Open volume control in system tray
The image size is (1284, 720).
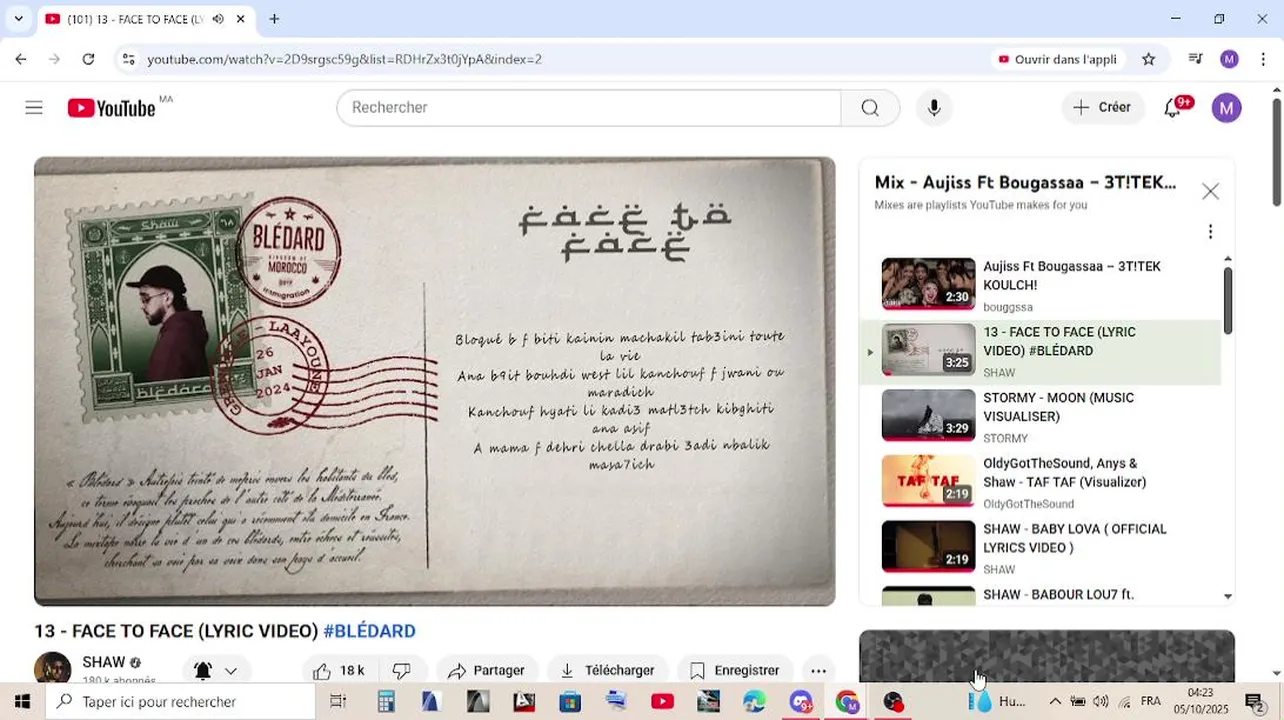[x=1101, y=701]
